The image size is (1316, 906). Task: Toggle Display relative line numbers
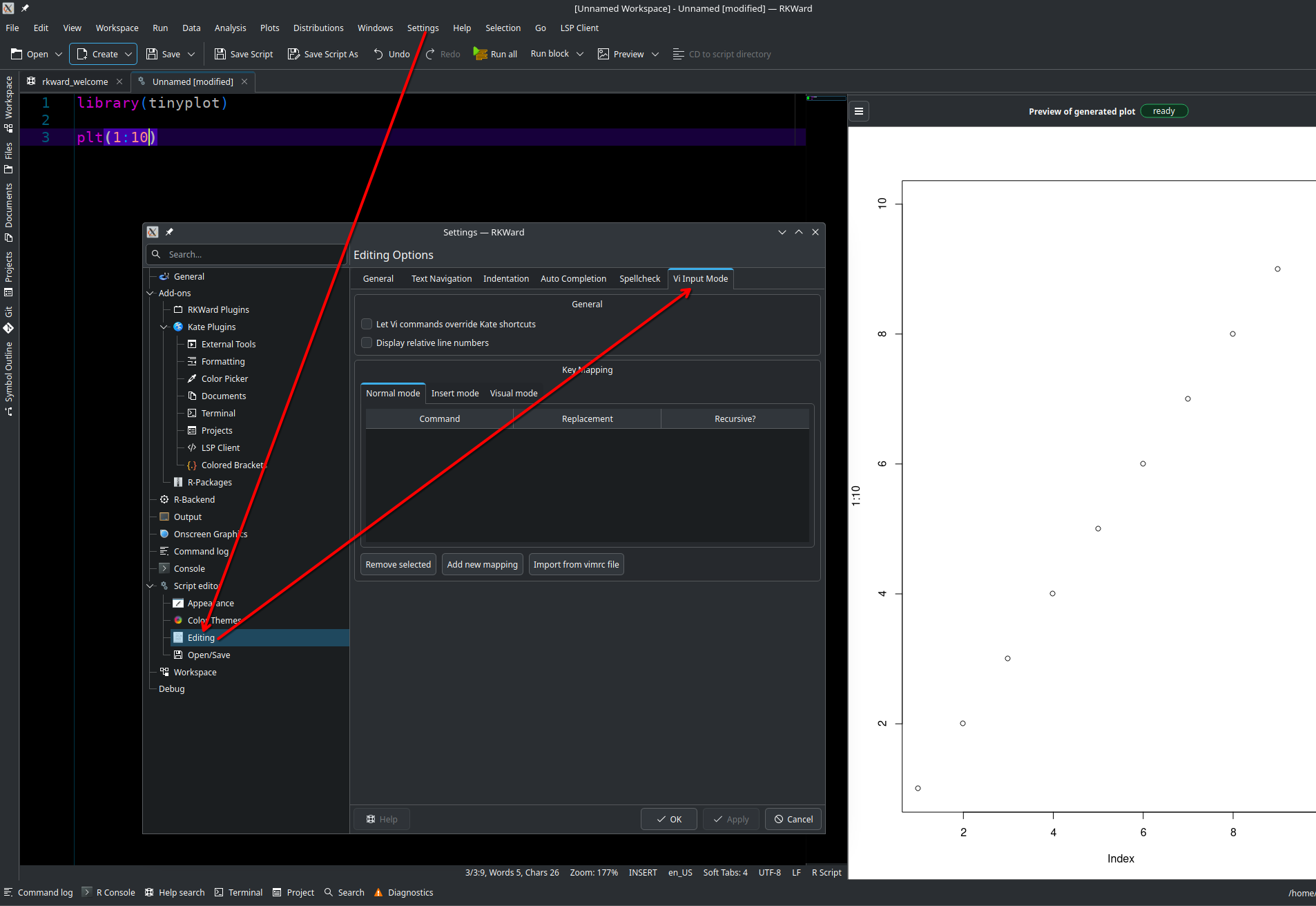[367, 343]
